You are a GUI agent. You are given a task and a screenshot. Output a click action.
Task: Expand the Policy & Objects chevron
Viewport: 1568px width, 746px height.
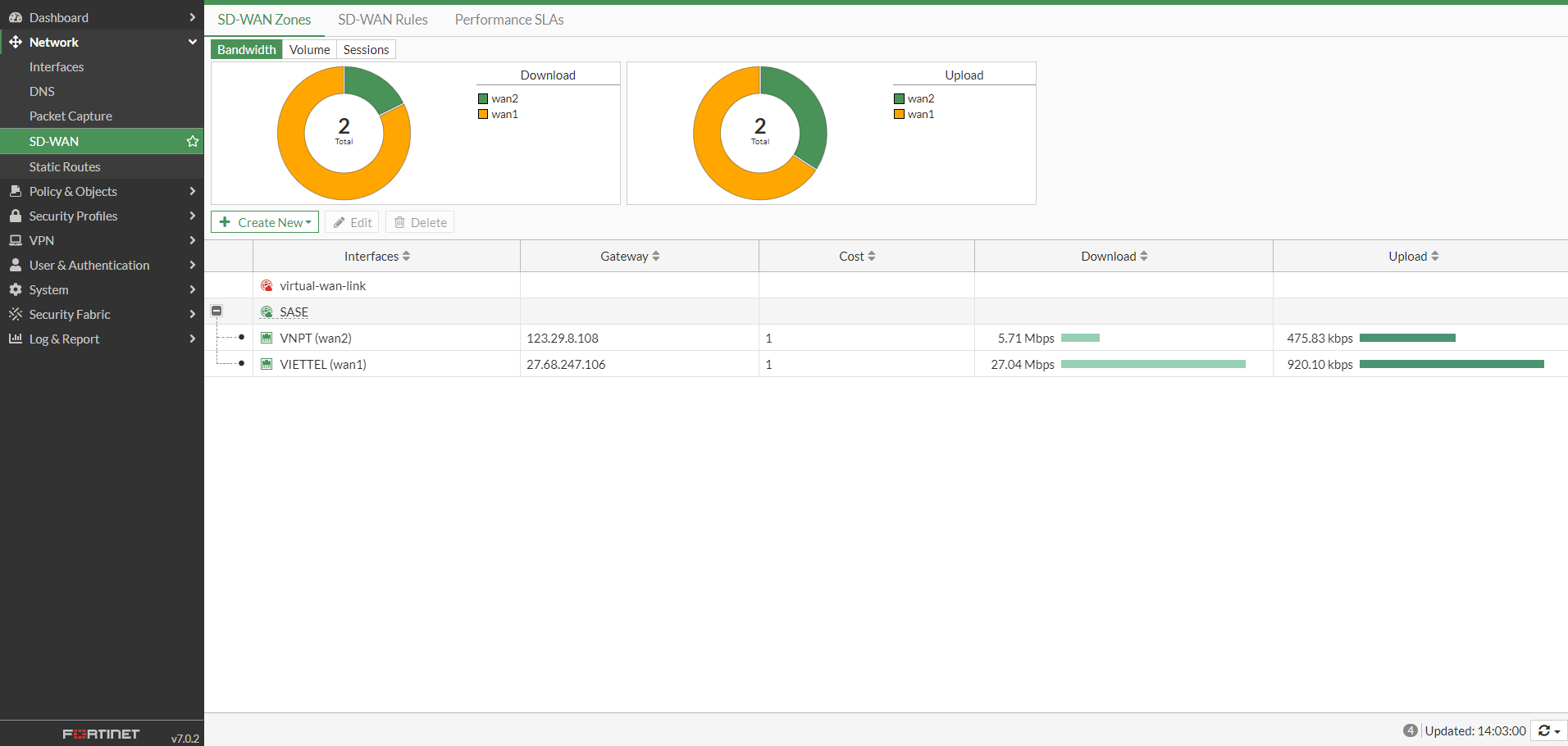(x=193, y=191)
